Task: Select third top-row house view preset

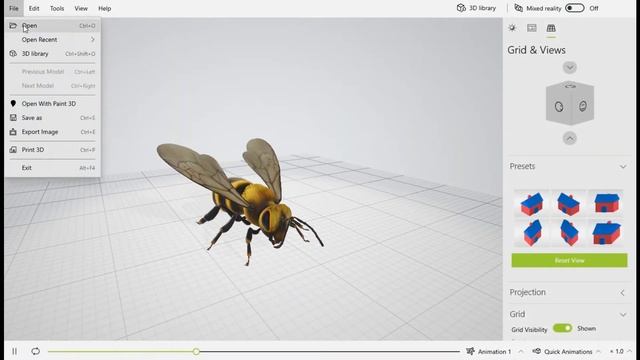Action: click(x=607, y=203)
